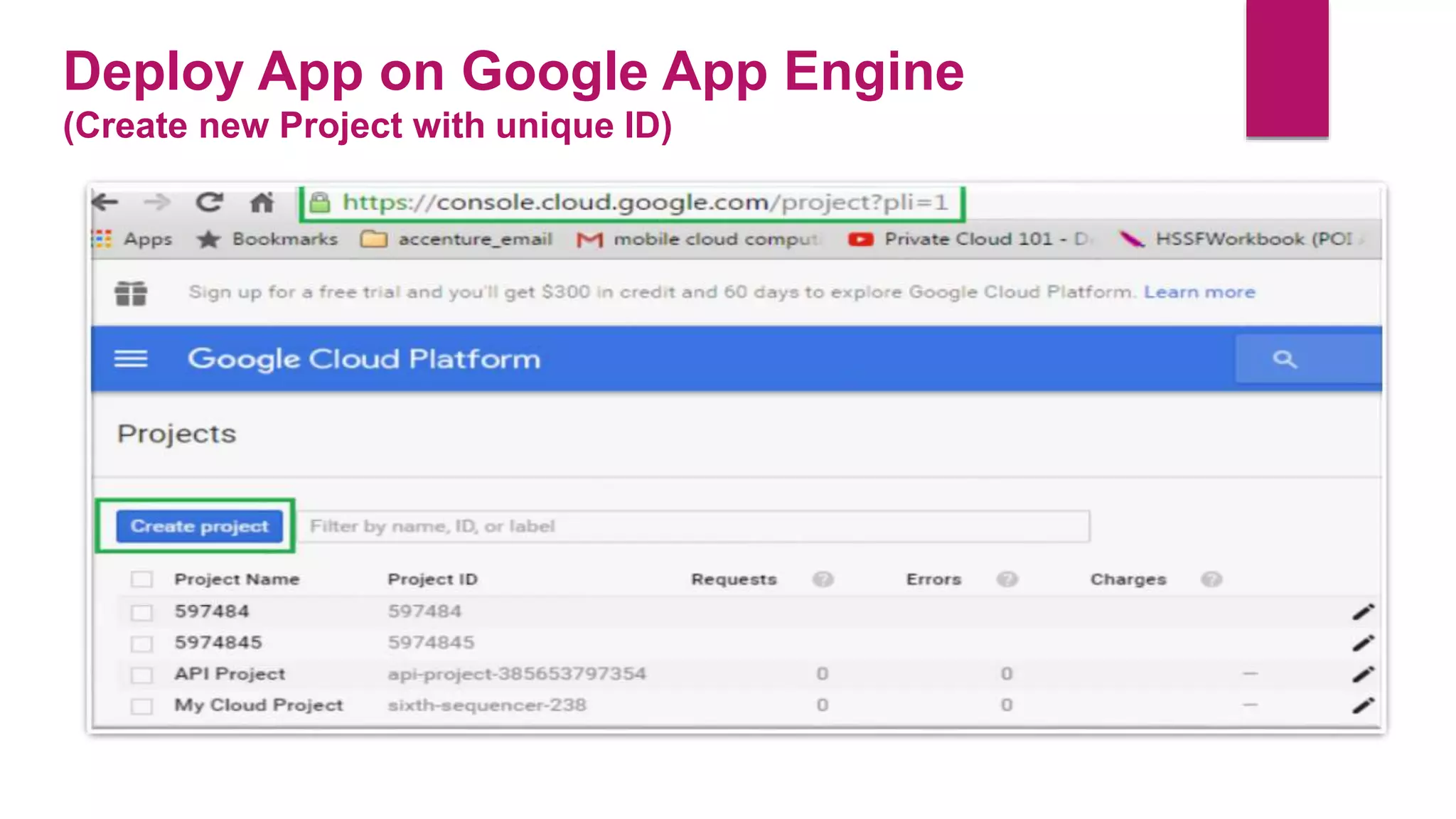Viewport: 1456px width, 819px height.
Task: Edit My Cloud Project with pencil icon
Action: pyautogui.click(x=1363, y=706)
